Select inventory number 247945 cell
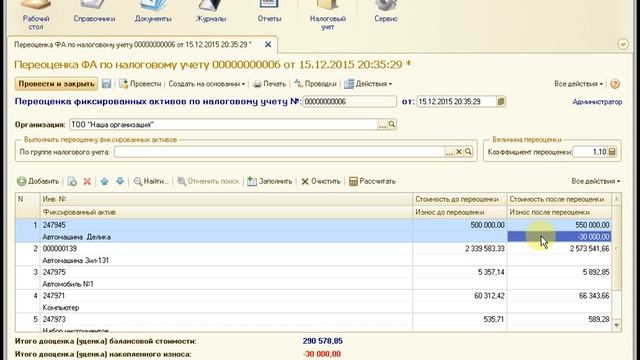This screenshot has height=360, width=640. coord(226,225)
